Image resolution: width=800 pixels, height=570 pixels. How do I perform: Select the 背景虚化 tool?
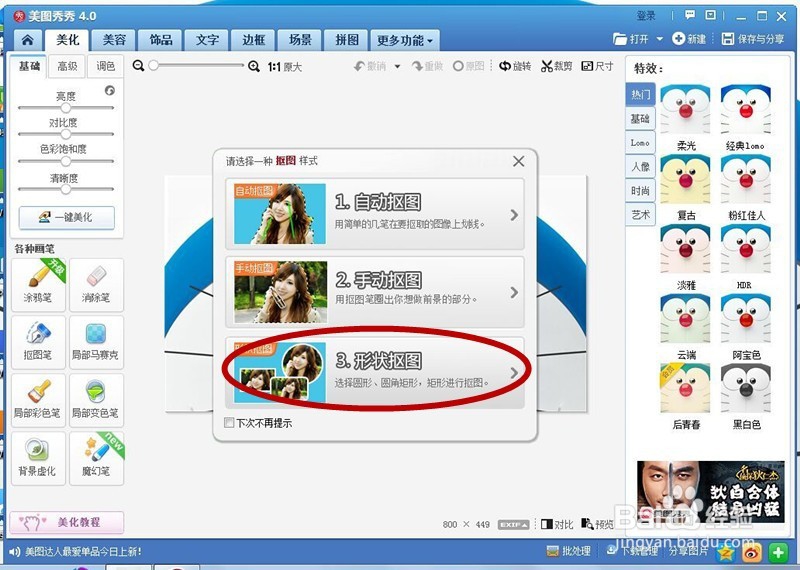point(38,458)
